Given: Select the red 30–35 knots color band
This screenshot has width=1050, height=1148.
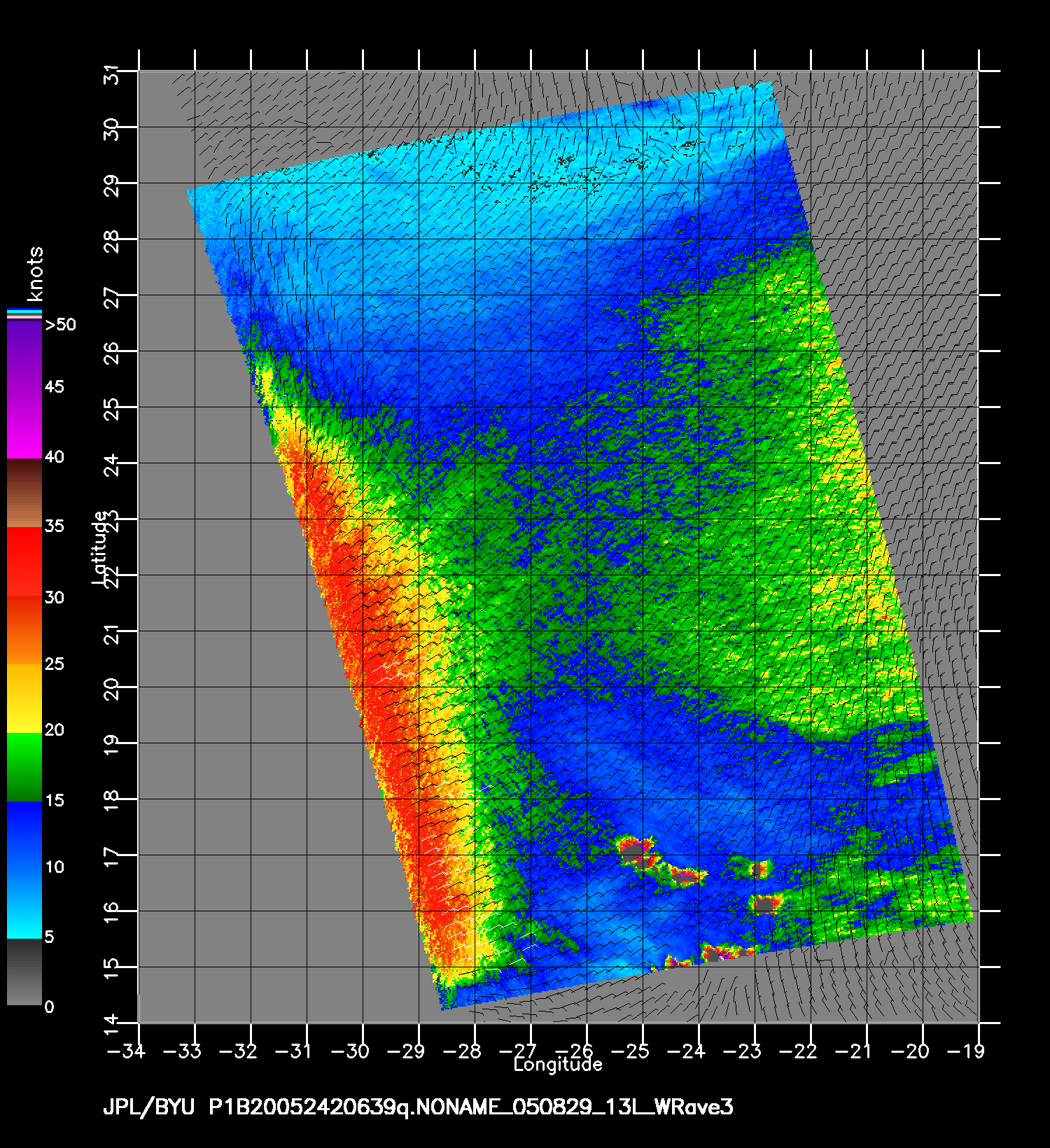Looking at the screenshot, I should (24, 561).
